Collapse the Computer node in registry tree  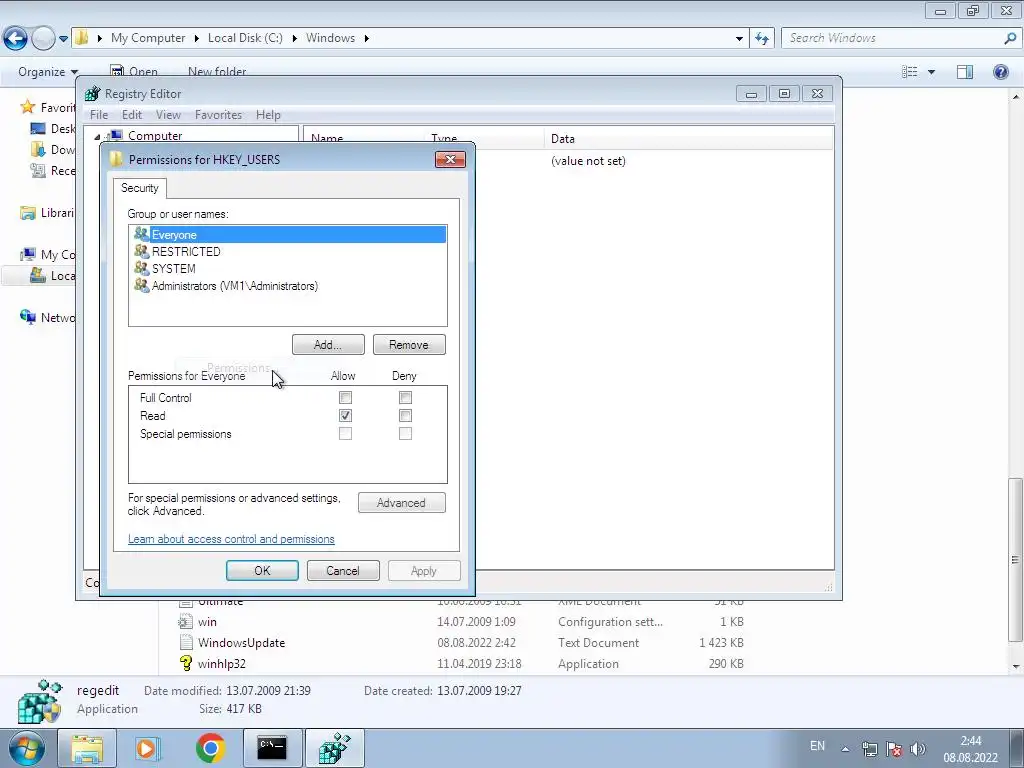pos(97,136)
